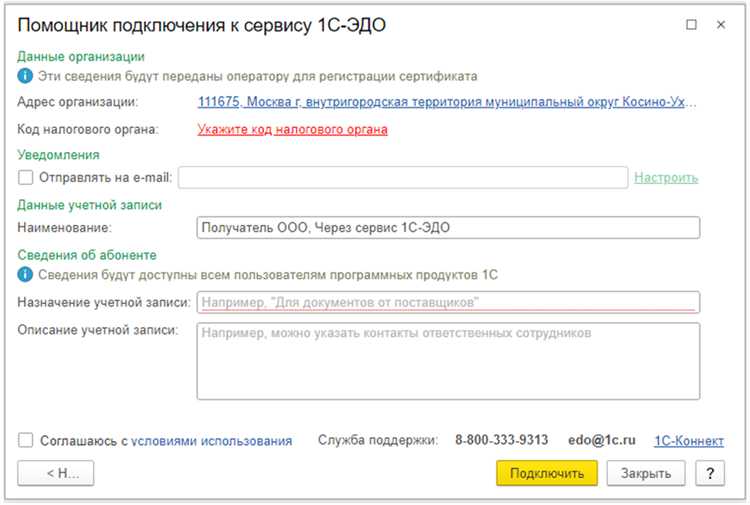Maximize the 1С-ЭДО connection assistant window
This screenshot has width=750, height=505.
[691, 24]
